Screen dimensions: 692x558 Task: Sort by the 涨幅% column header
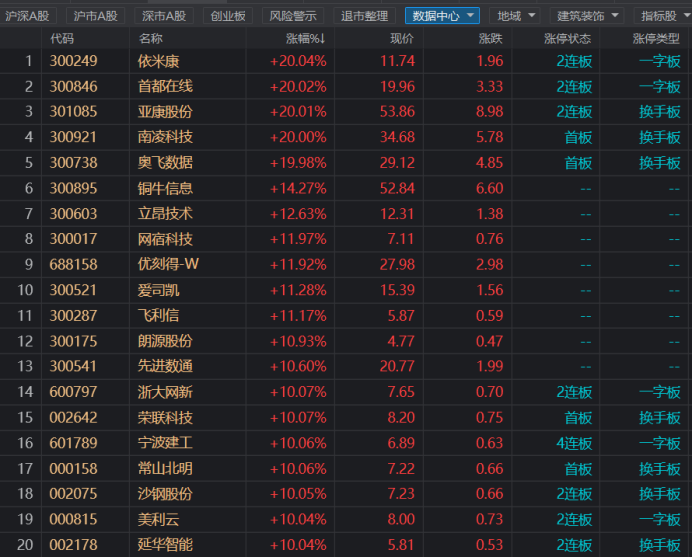tap(306, 38)
